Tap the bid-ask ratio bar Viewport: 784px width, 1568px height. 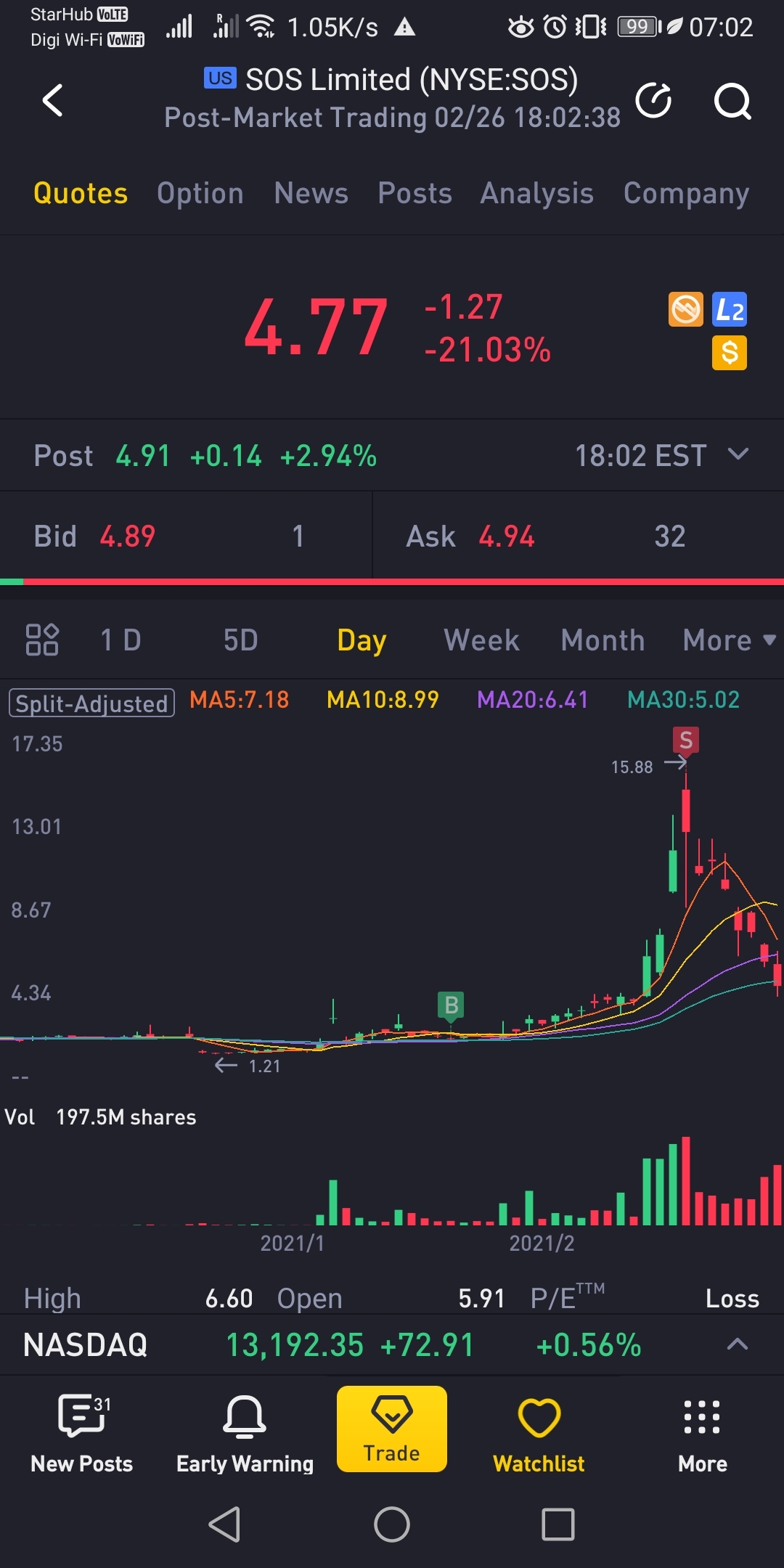392,581
